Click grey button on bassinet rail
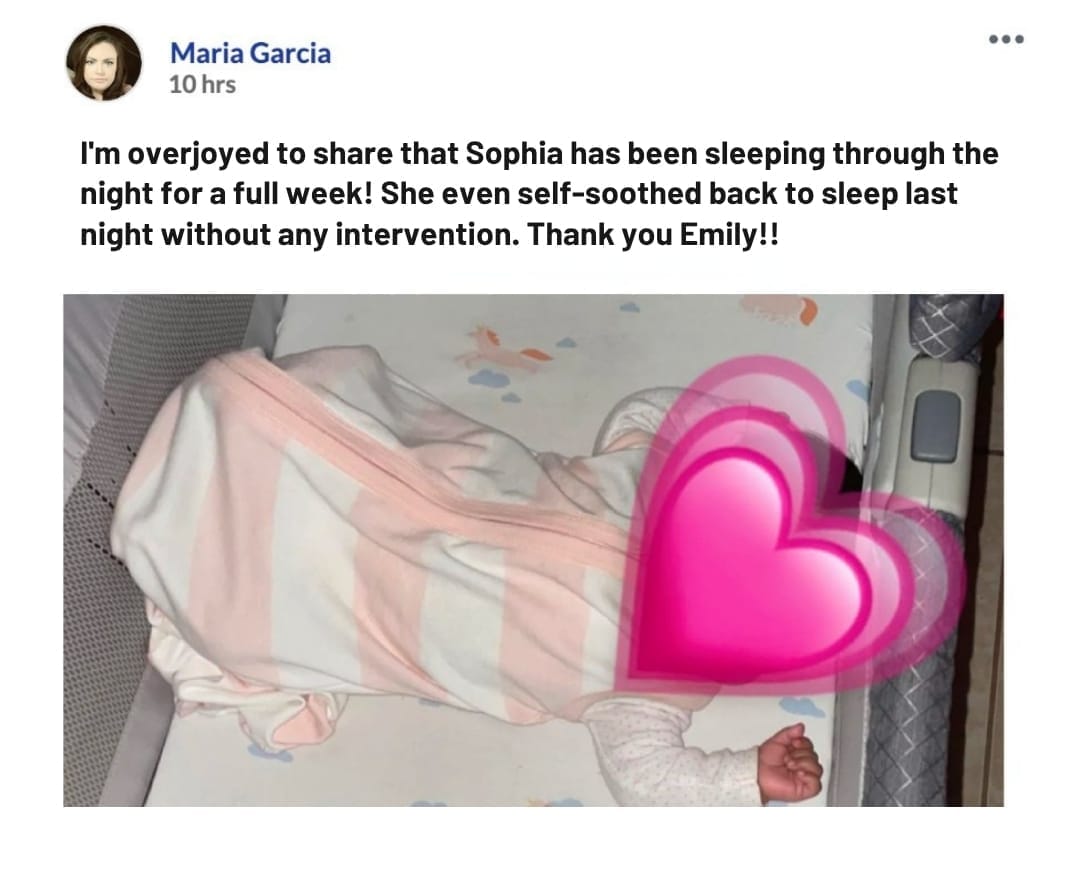 pos(935,426)
